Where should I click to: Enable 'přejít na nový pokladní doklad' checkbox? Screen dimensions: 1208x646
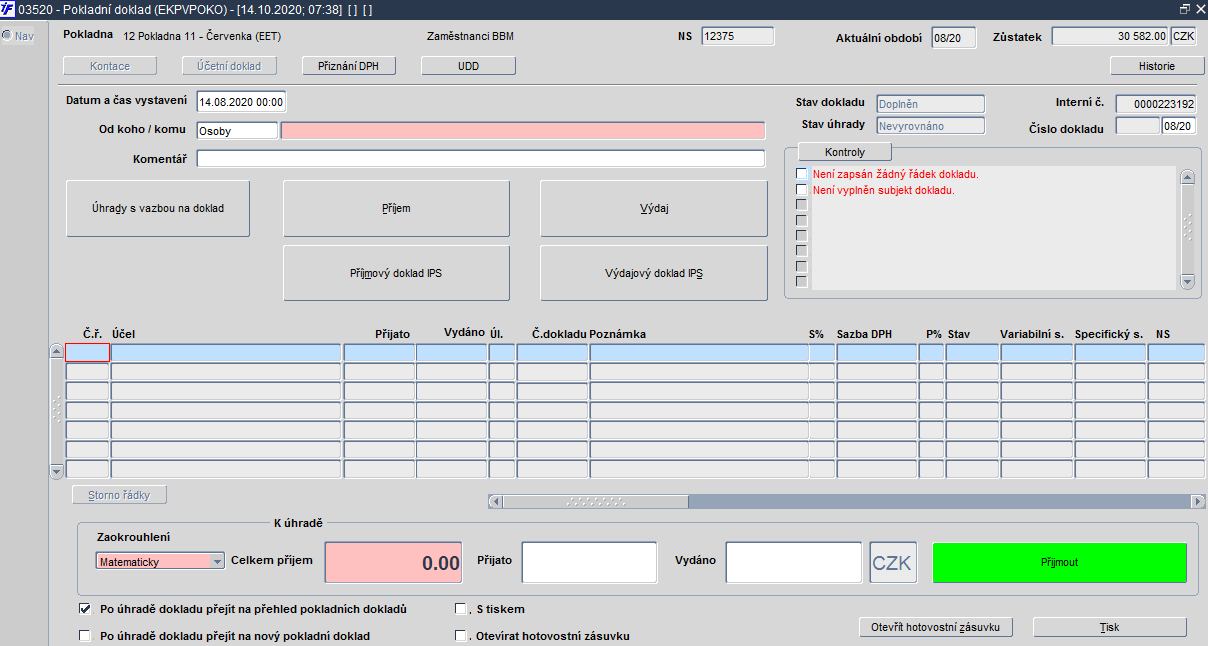[x=85, y=636]
